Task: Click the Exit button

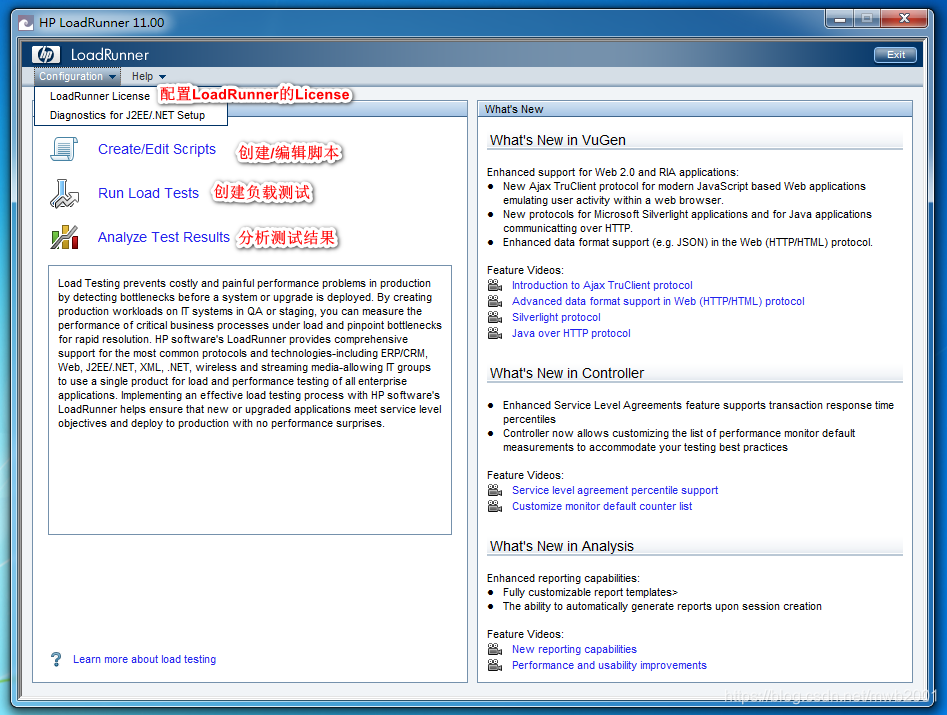Action: 895,55
